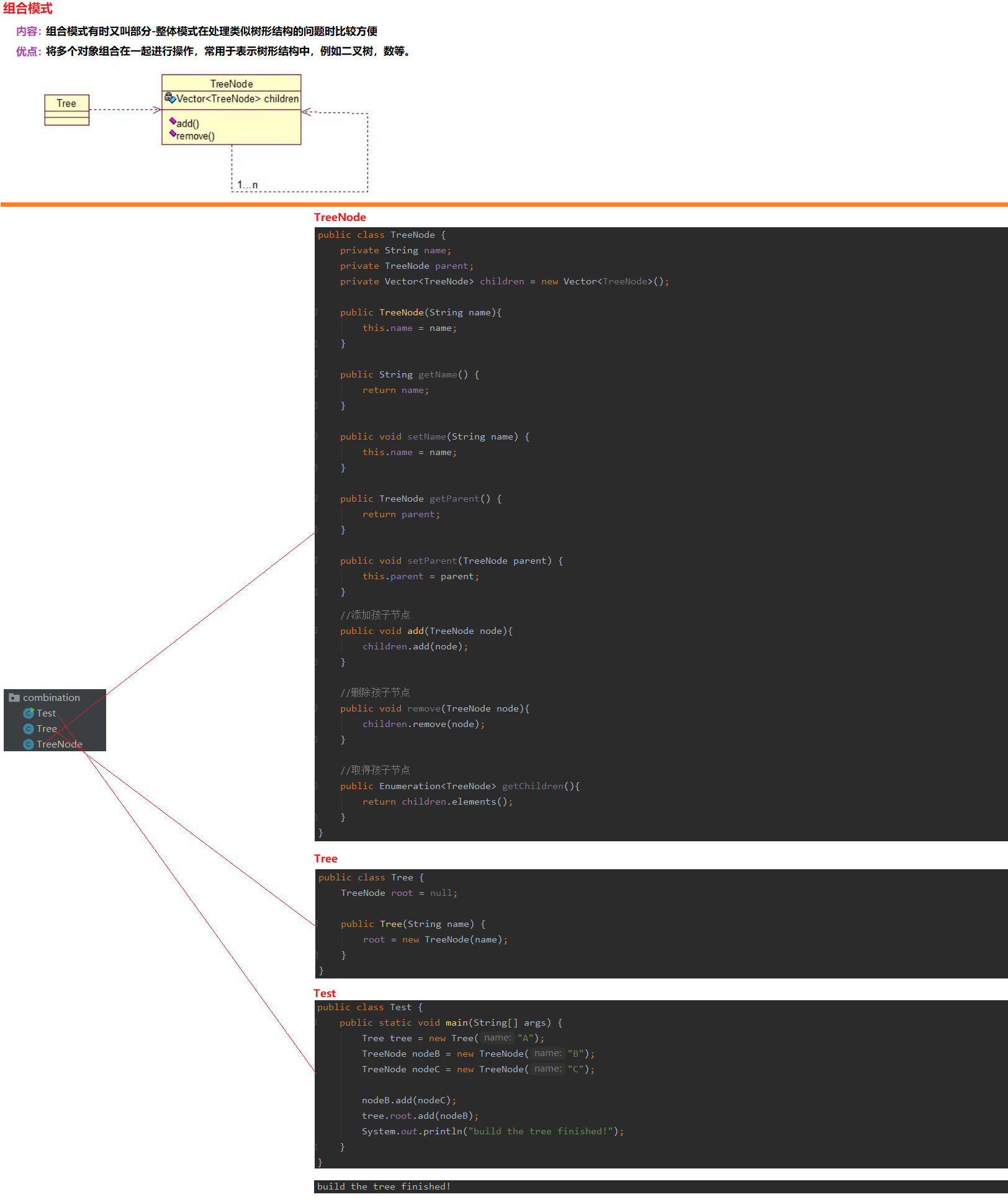Click the name: hint before "A"
This screenshot has height=1202, width=1008.
pos(497,1038)
